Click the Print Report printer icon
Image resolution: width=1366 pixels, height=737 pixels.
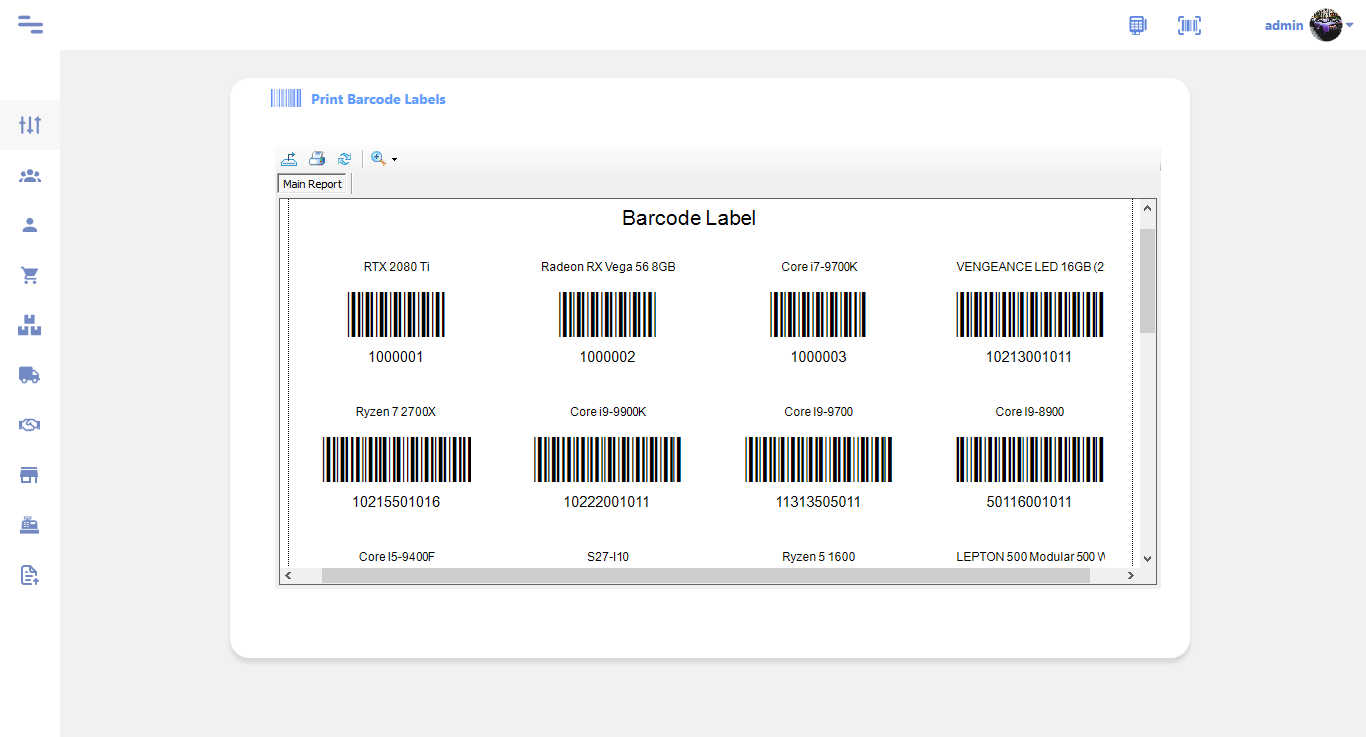tap(317, 158)
